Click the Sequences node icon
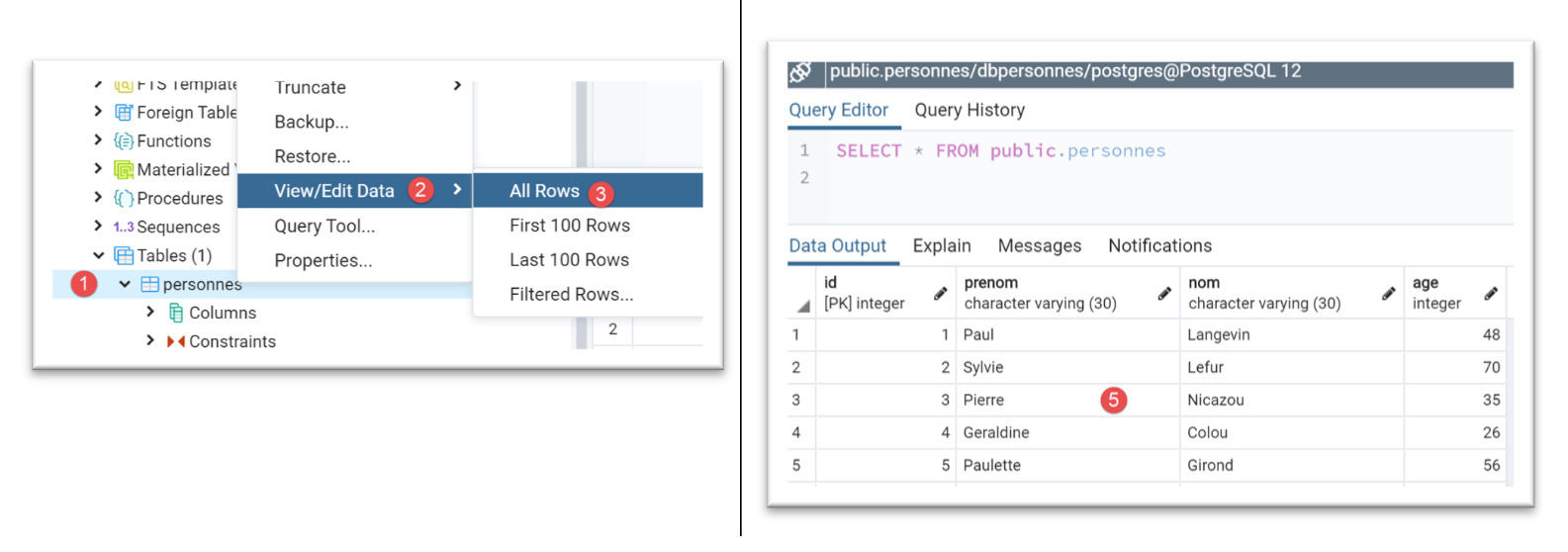 [124, 228]
